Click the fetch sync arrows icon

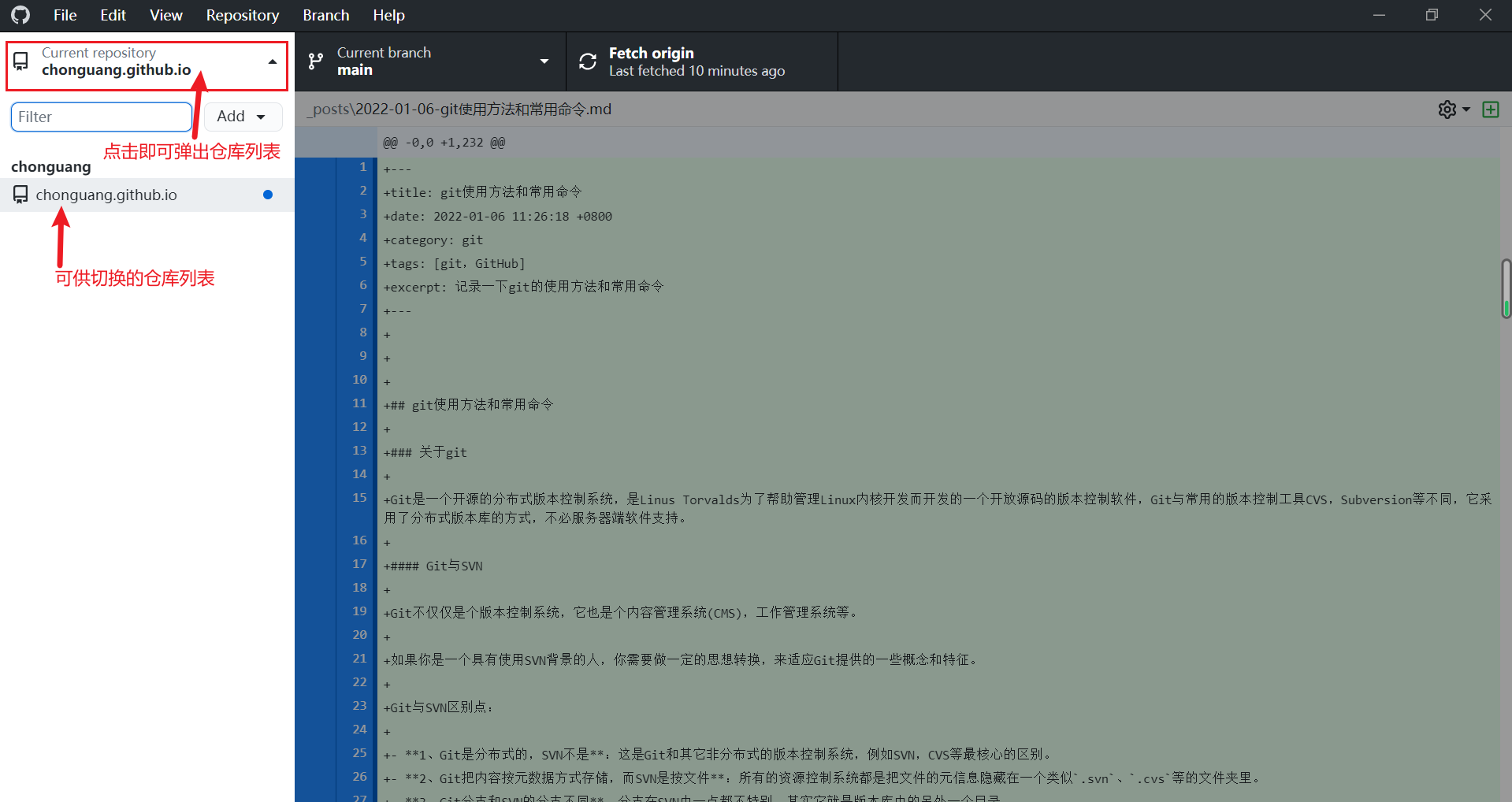pyautogui.click(x=588, y=61)
